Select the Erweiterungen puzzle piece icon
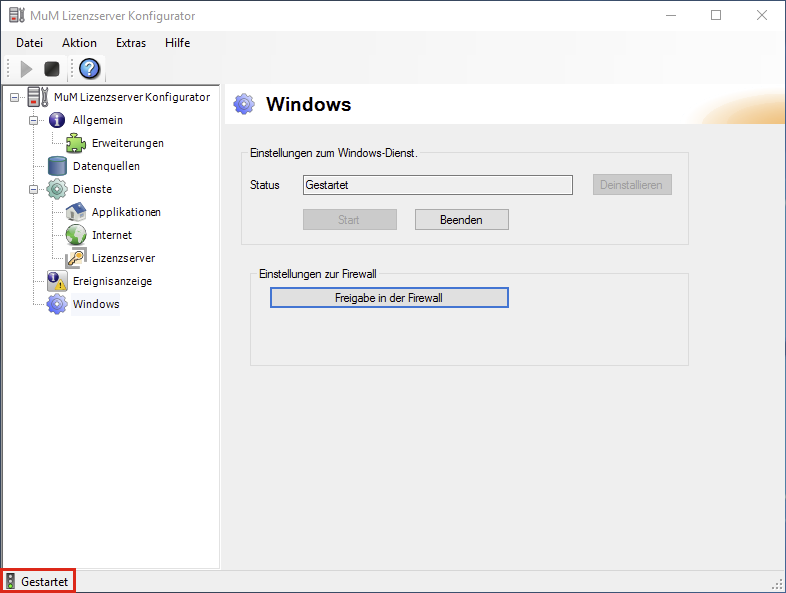The width and height of the screenshot is (786, 593). [x=76, y=143]
